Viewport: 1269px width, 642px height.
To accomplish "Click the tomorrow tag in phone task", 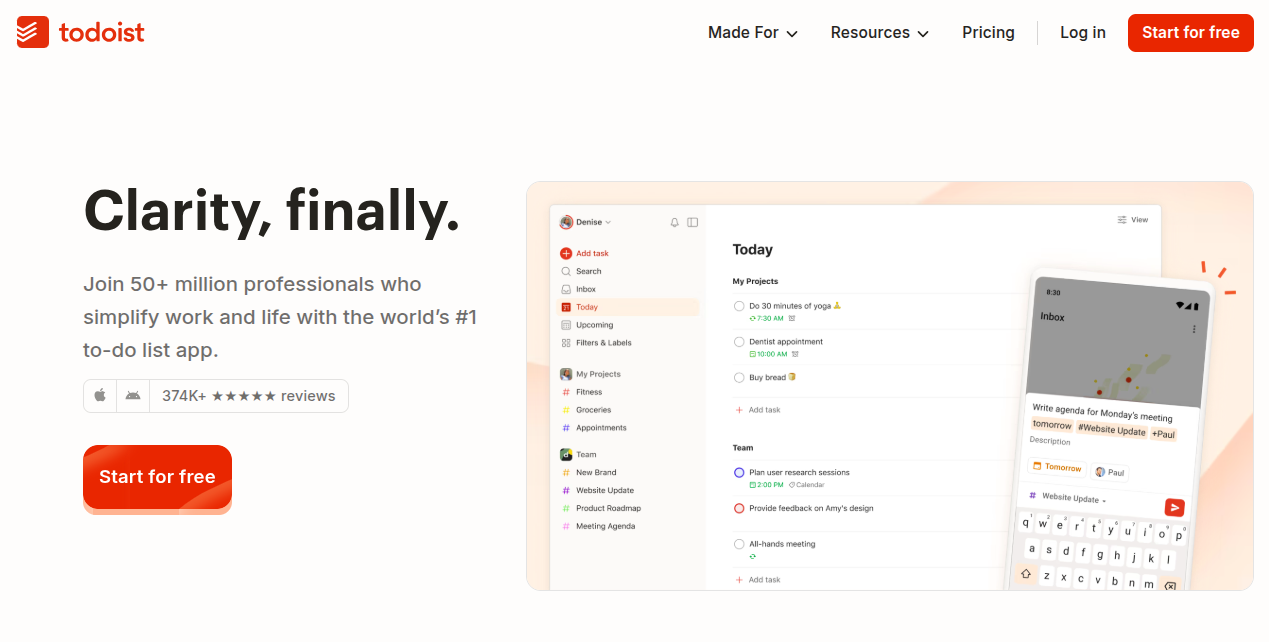I will (x=1052, y=425).
